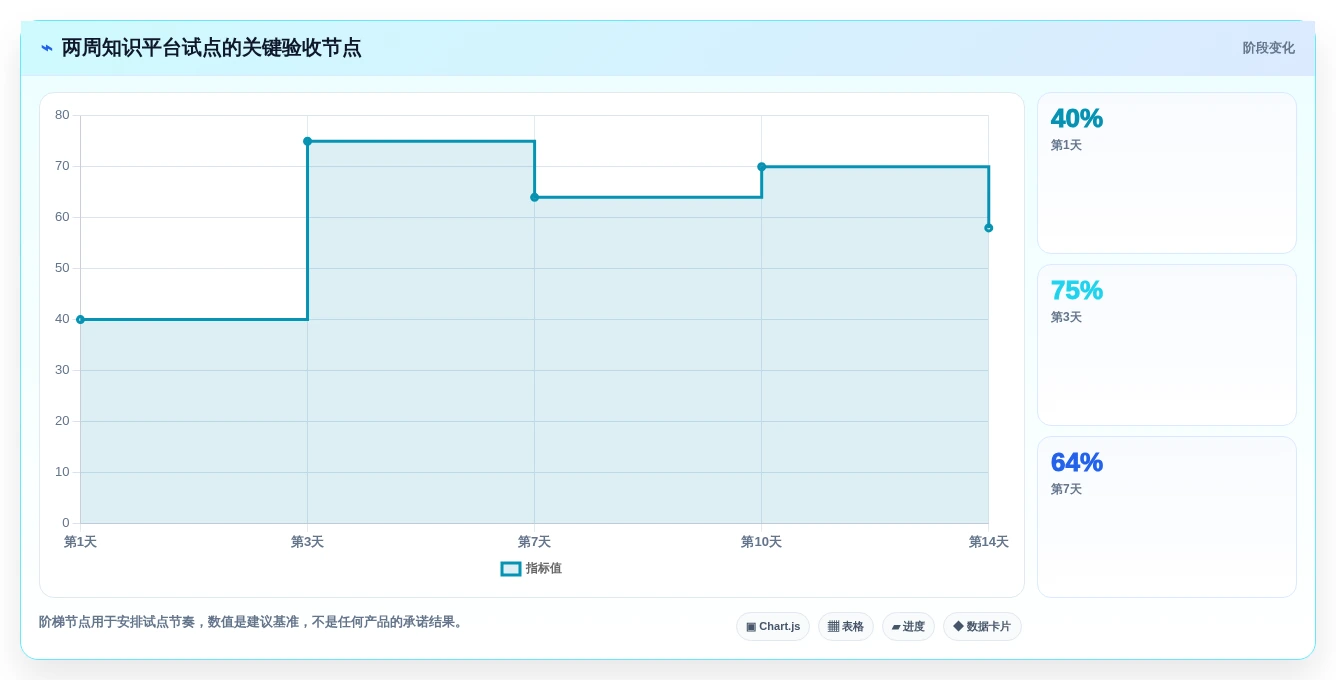Click the 第10天 data point at 70
This screenshot has height=680, width=1336.
point(761,167)
